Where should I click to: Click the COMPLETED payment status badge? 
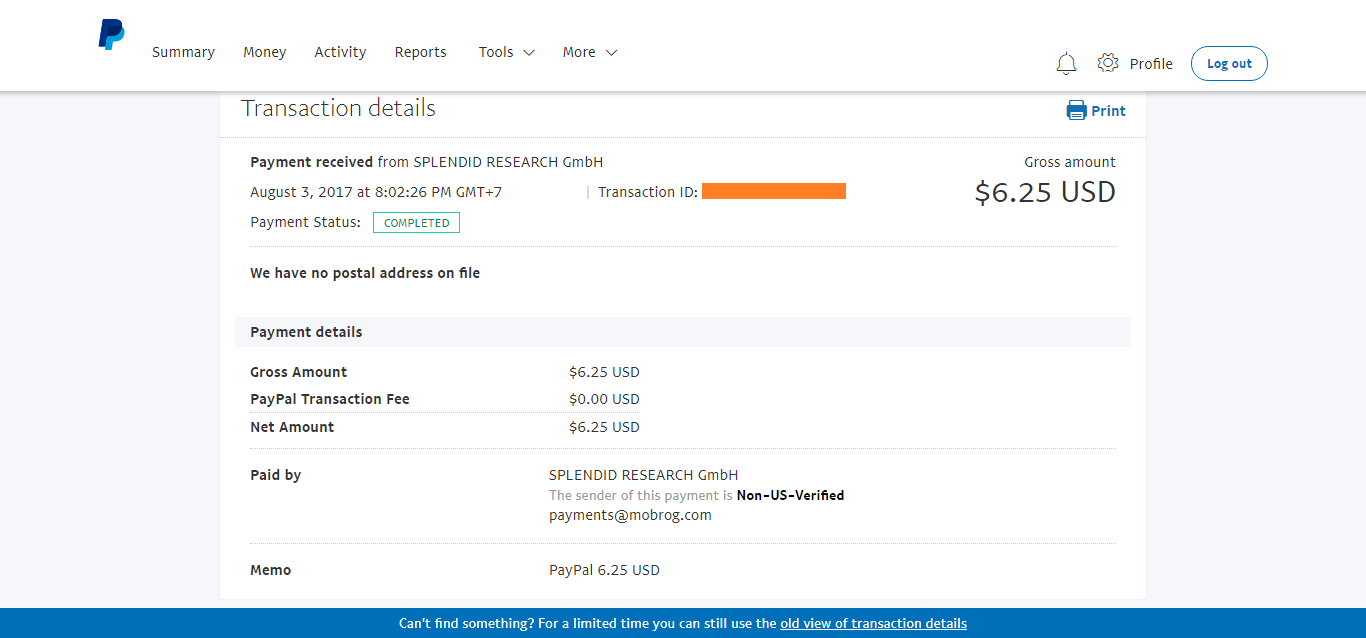tap(416, 223)
